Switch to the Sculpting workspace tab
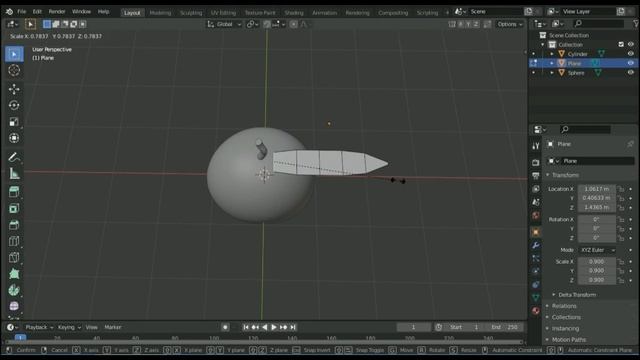This screenshot has height=360, width=640. pyautogui.click(x=191, y=13)
